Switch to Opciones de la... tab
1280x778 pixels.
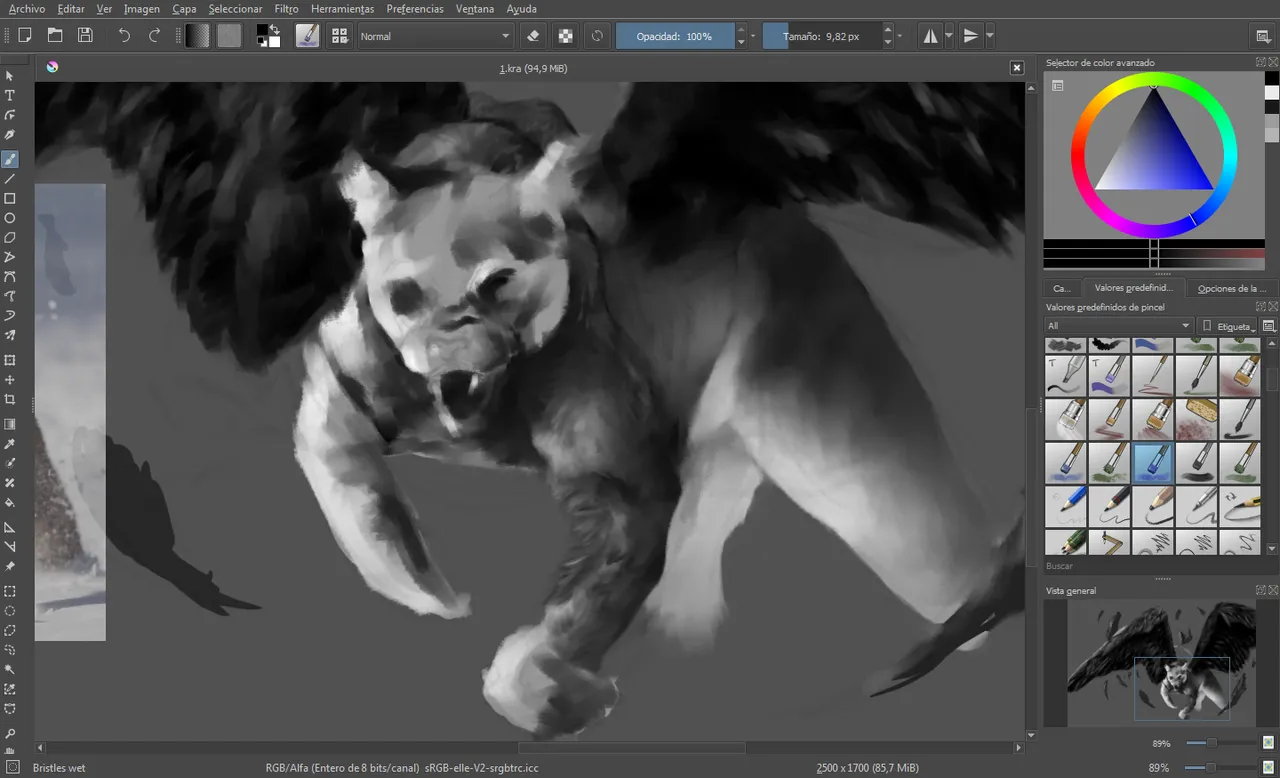click(1231, 288)
